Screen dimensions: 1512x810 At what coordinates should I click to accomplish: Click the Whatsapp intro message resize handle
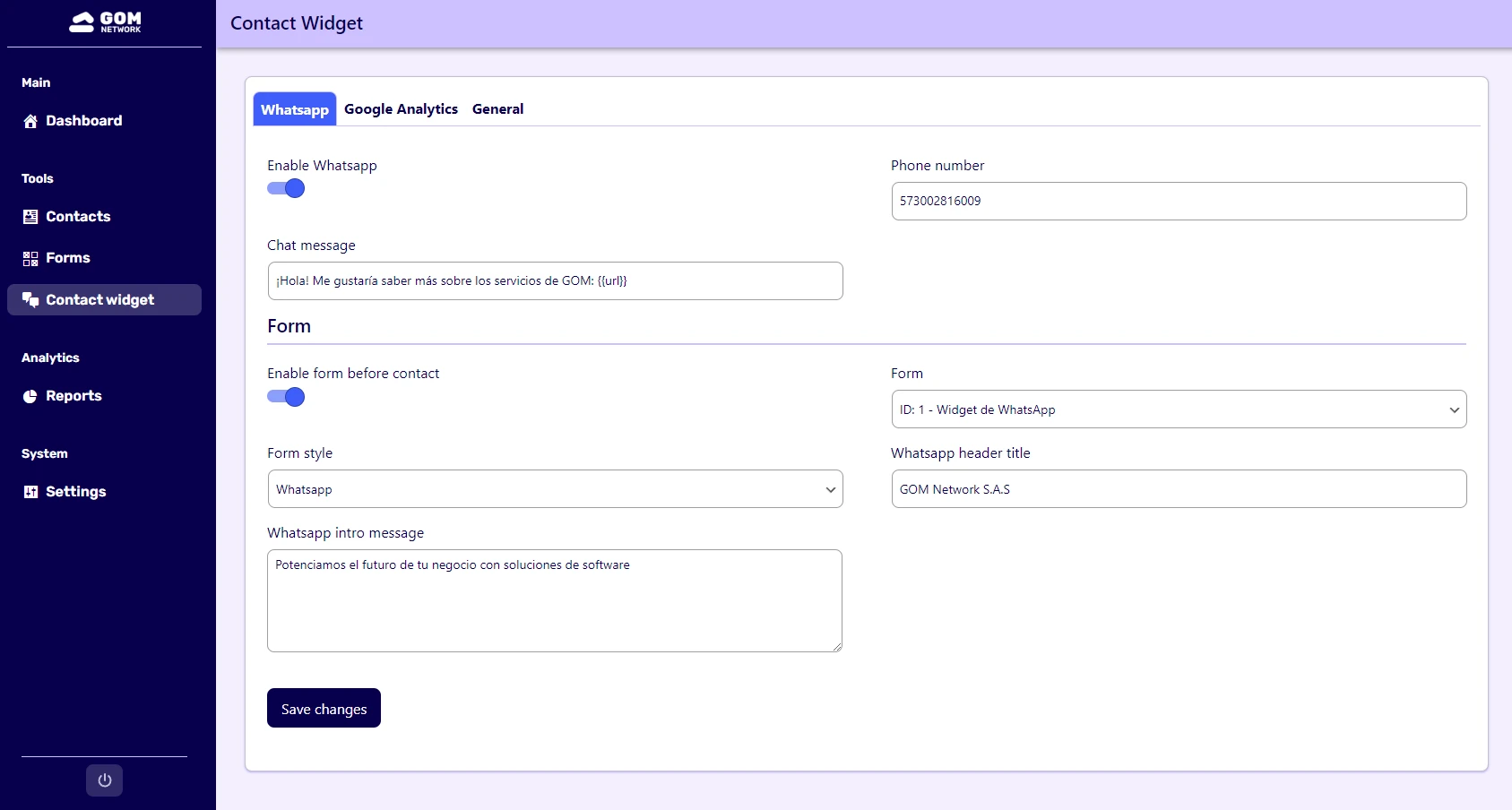[836, 647]
